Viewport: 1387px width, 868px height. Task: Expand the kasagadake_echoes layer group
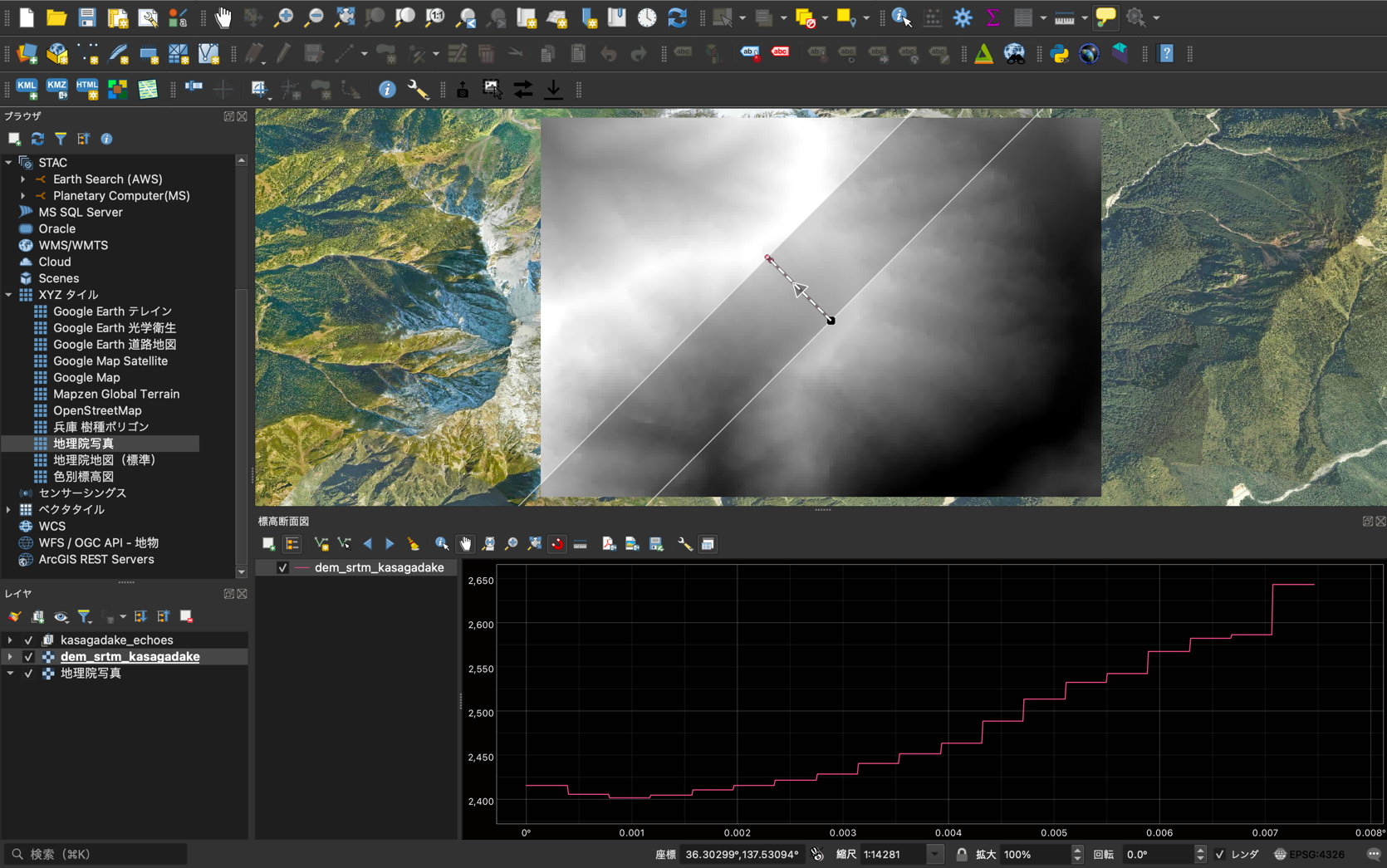[x=10, y=640]
